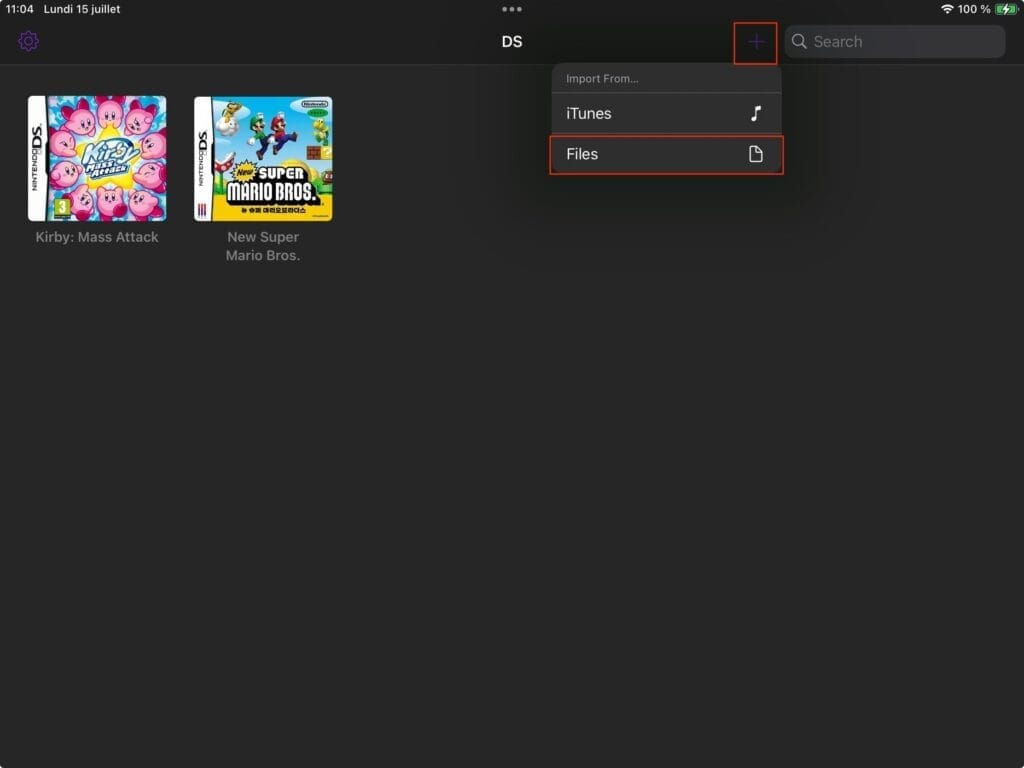1024x768 pixels.
Task: Click the "Import From..." menu header
Action: pos(602,78)
